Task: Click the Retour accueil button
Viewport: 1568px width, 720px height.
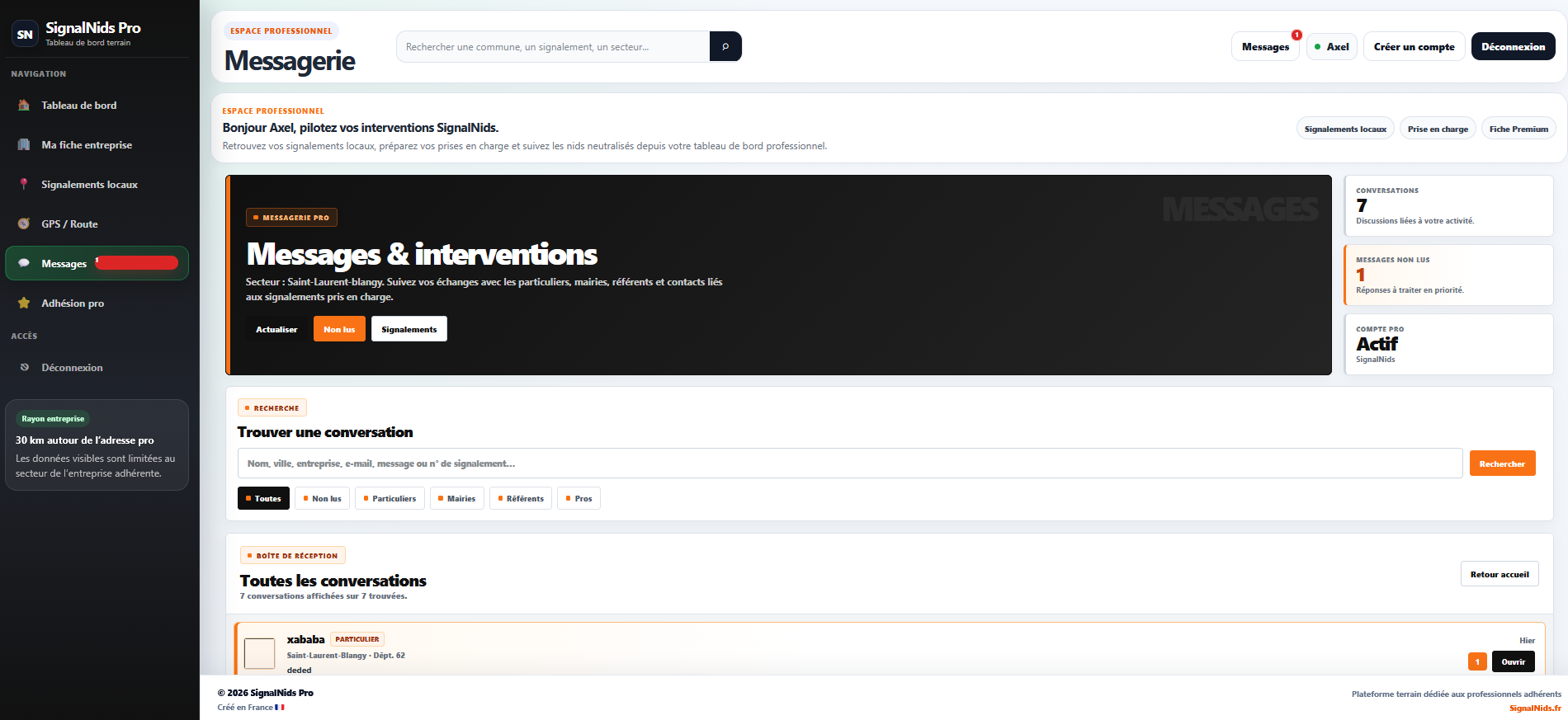Action: click(1500, 574)
